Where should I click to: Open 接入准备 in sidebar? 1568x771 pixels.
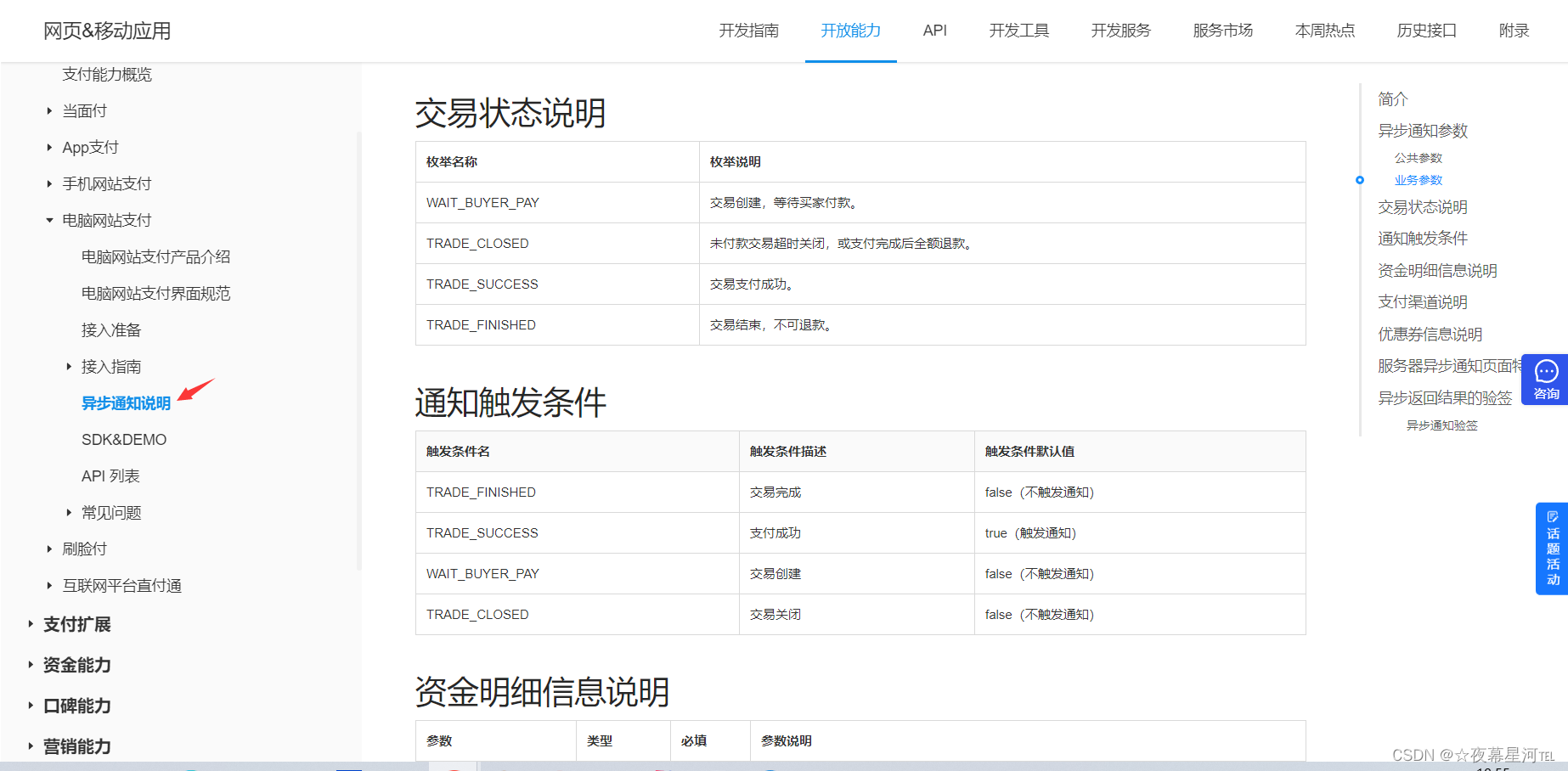coord(111,330)
